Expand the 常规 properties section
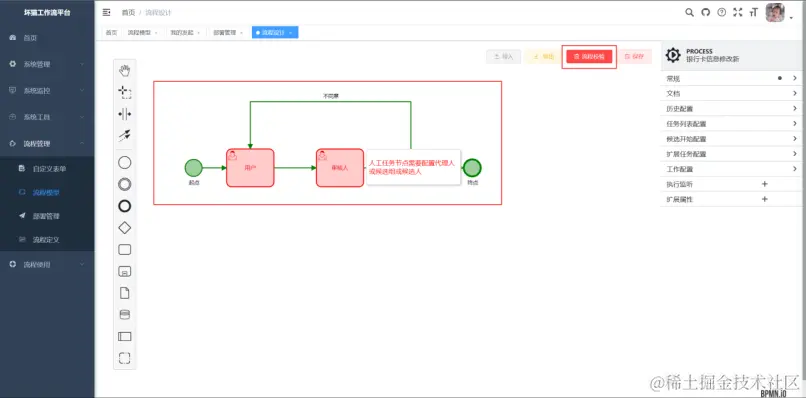Screen dimensions: 806x398 [731, 79]
